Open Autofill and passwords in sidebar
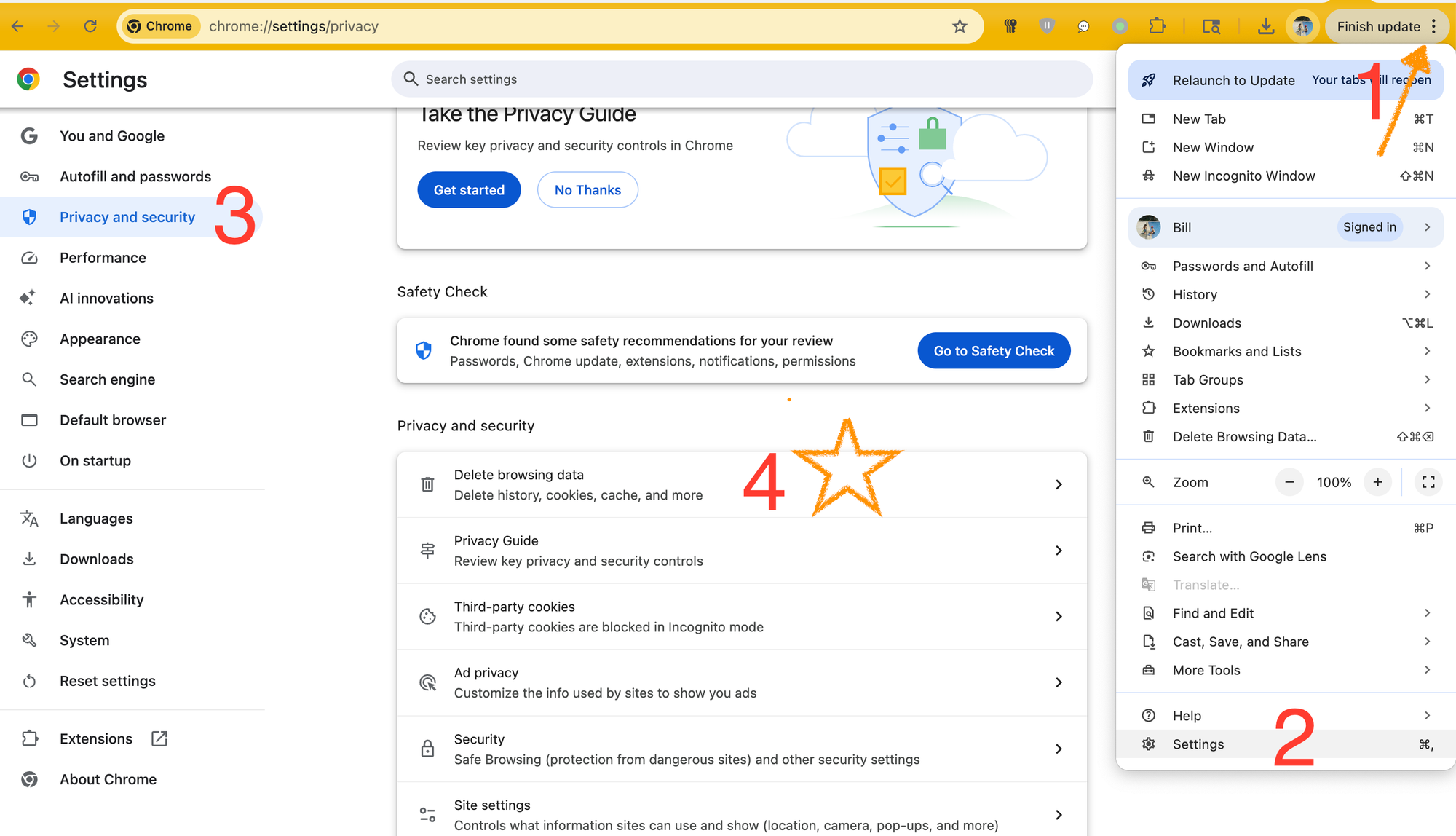 (x=132, y=176)
